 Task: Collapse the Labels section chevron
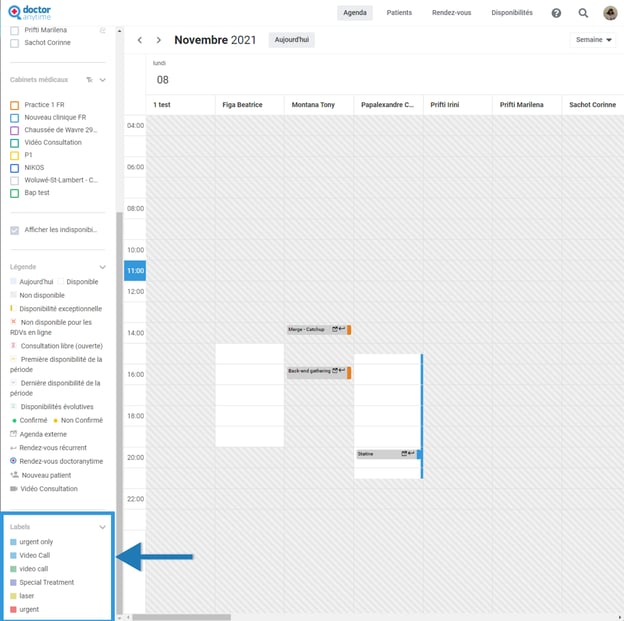102,527
